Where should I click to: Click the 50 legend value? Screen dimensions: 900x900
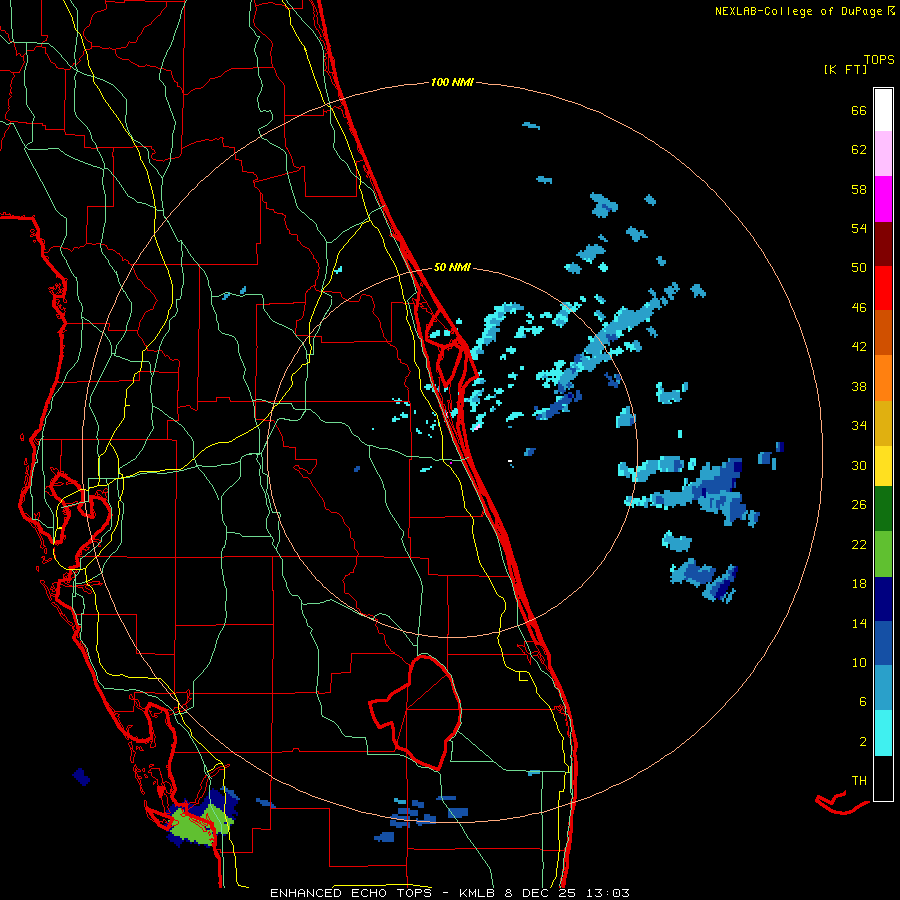click(x=859, y=268)
